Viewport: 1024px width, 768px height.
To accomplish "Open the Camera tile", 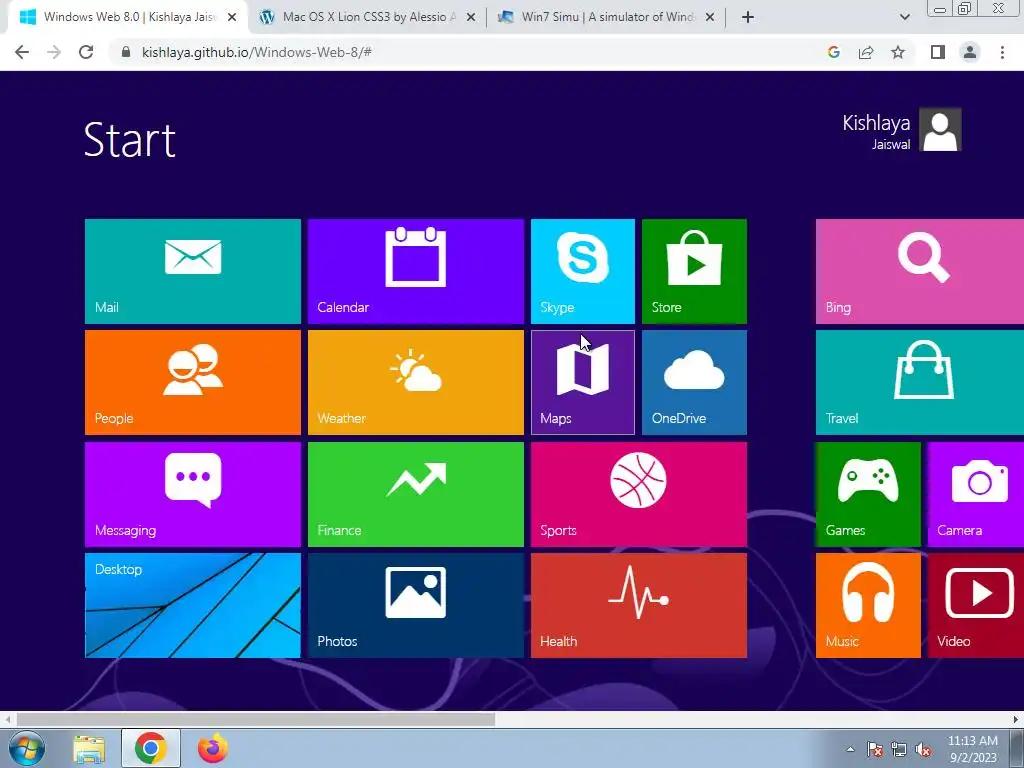I will tap(976, 494).
